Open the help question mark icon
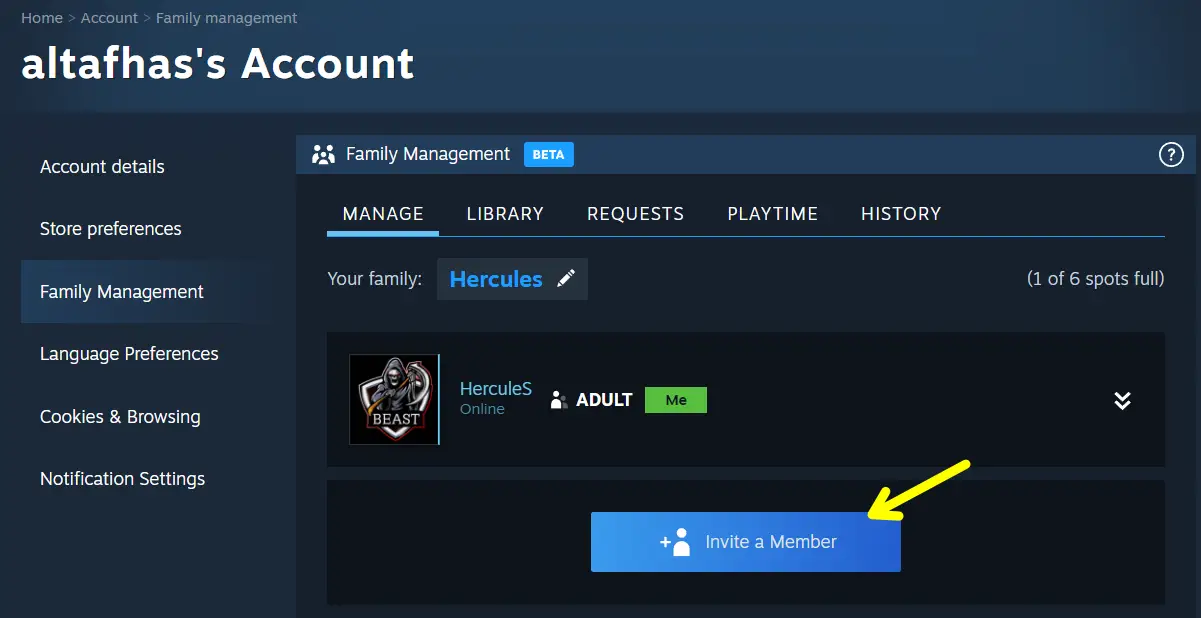Image resolution: width=1201 pixels, height=618 pixels. coord(1171,154)
